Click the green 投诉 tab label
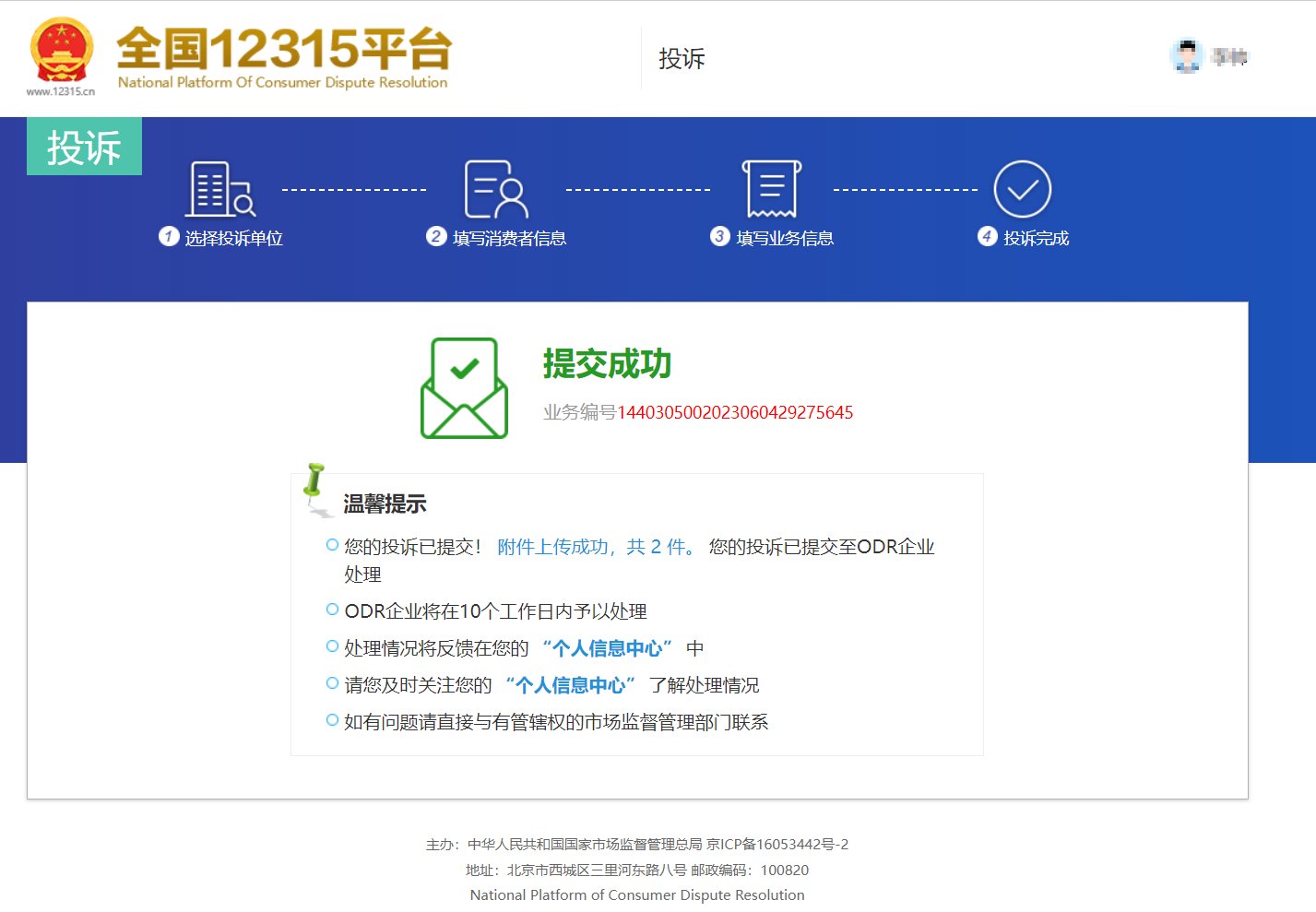 (84, 147)
